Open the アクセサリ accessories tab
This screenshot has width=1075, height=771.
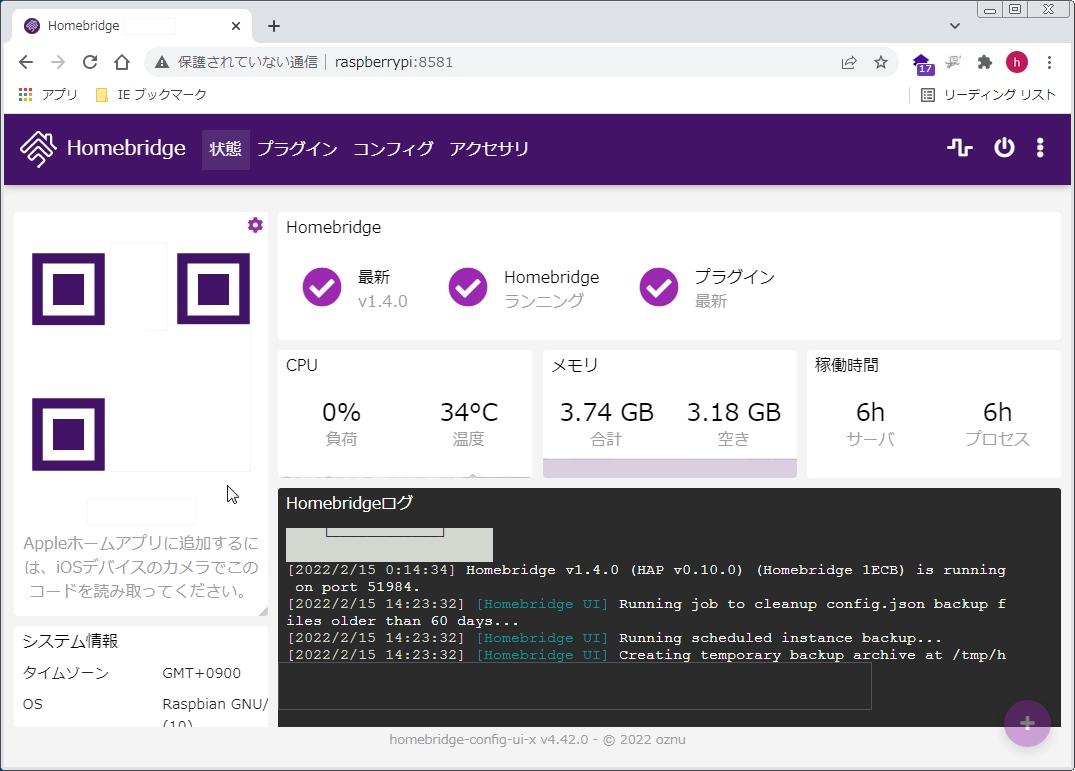[489, 149]
